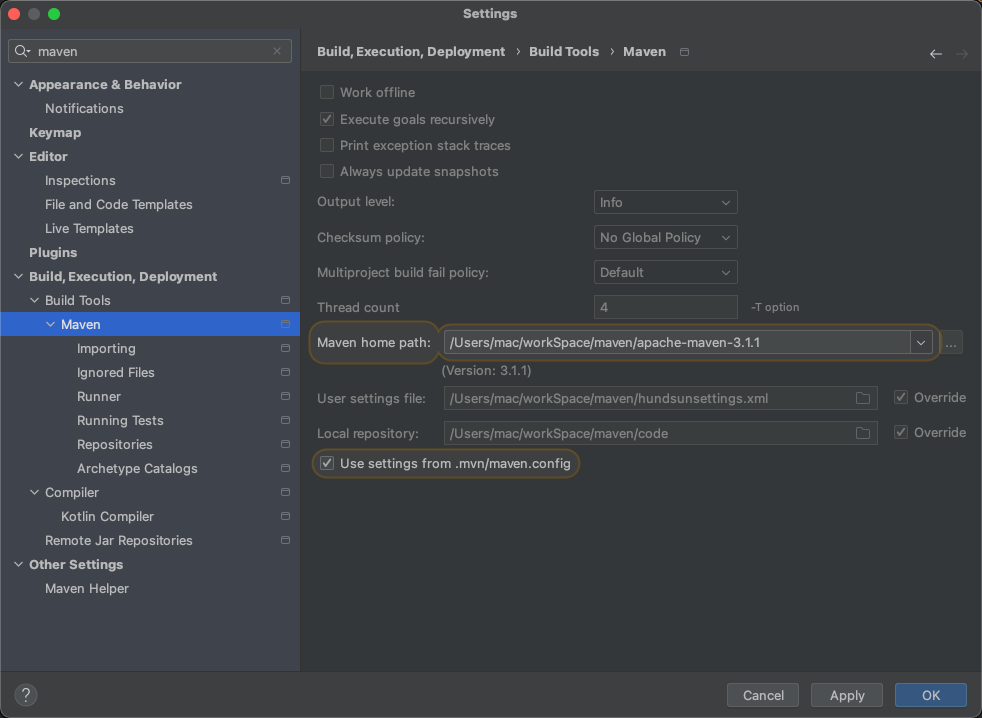Navigate back with the left arrow
The height and width of the screenshot is (718, 982).
pos(935,54)
